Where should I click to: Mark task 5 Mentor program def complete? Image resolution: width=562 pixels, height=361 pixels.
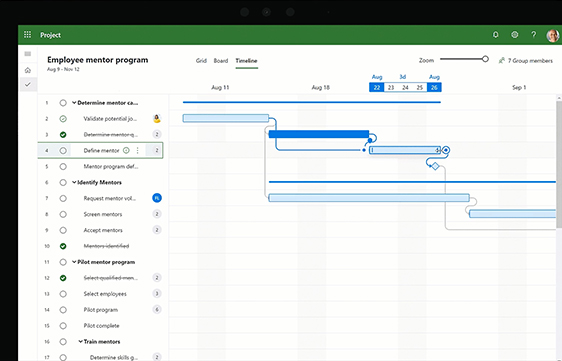pos(63,166)
